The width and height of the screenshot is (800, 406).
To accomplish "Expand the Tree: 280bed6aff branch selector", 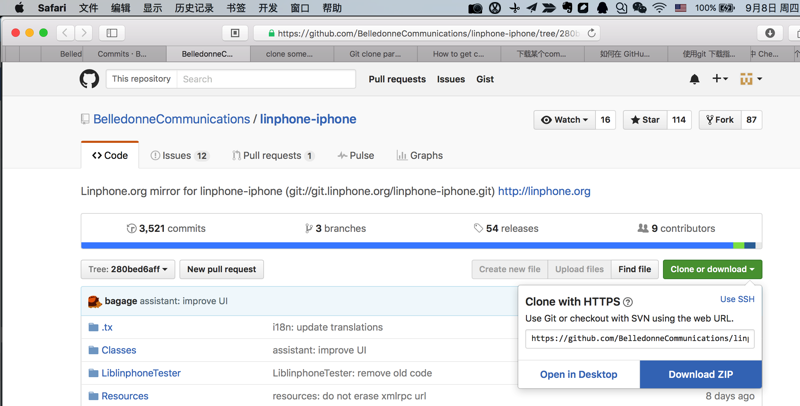I will pyautogui.click(x=128, y=269).
